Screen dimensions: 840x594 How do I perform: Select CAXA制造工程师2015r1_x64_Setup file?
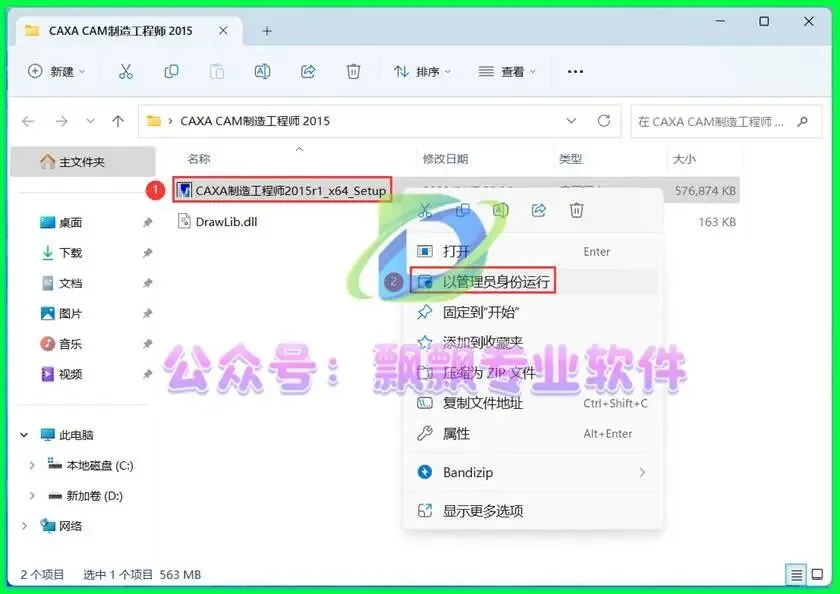point(282,190)
